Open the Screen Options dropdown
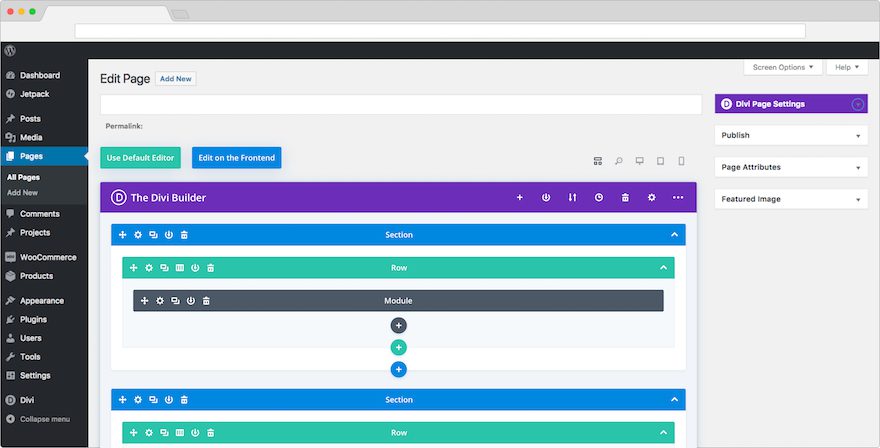 783,67
